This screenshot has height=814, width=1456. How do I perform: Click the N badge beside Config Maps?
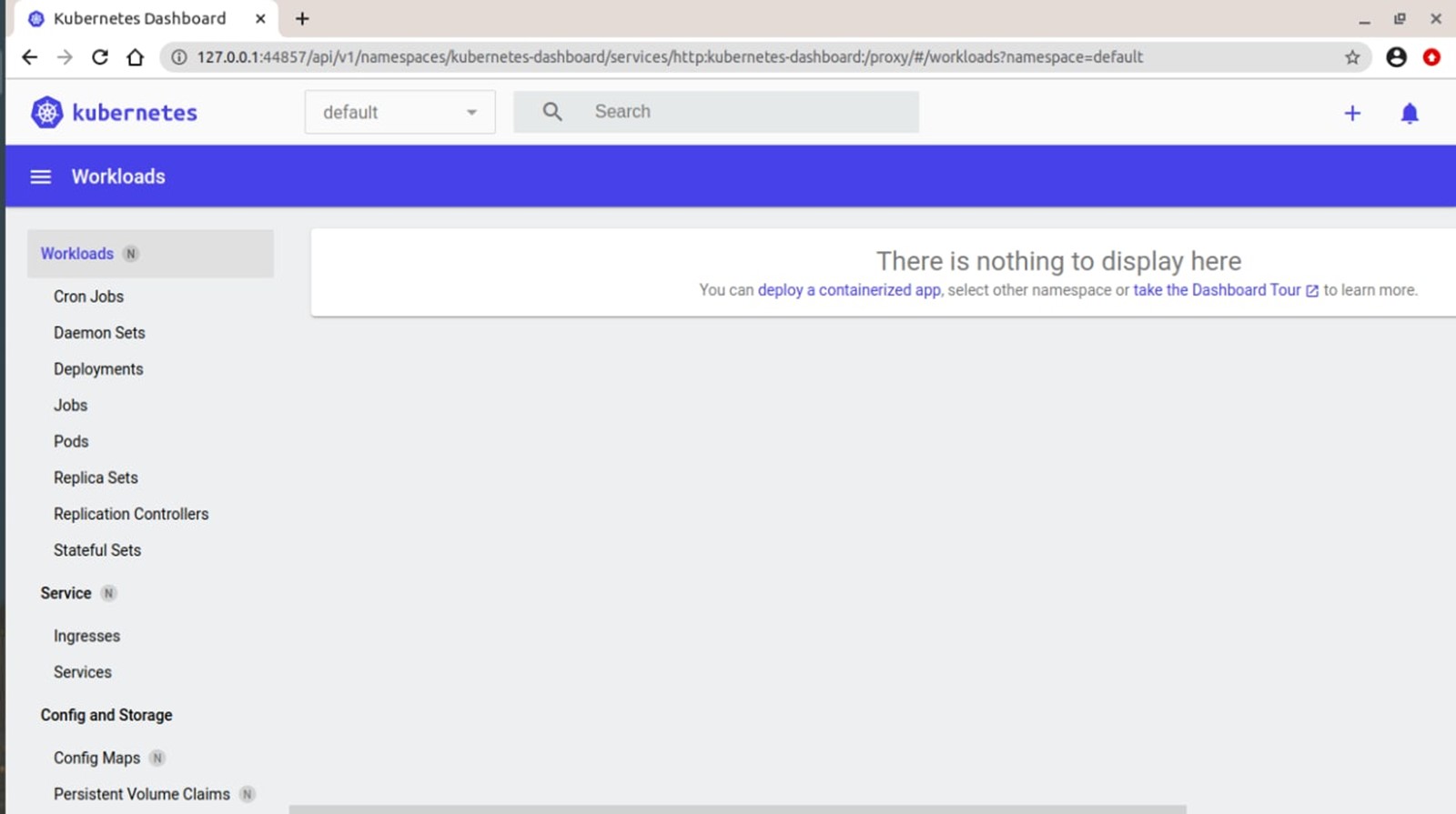[x=157, y=758]
